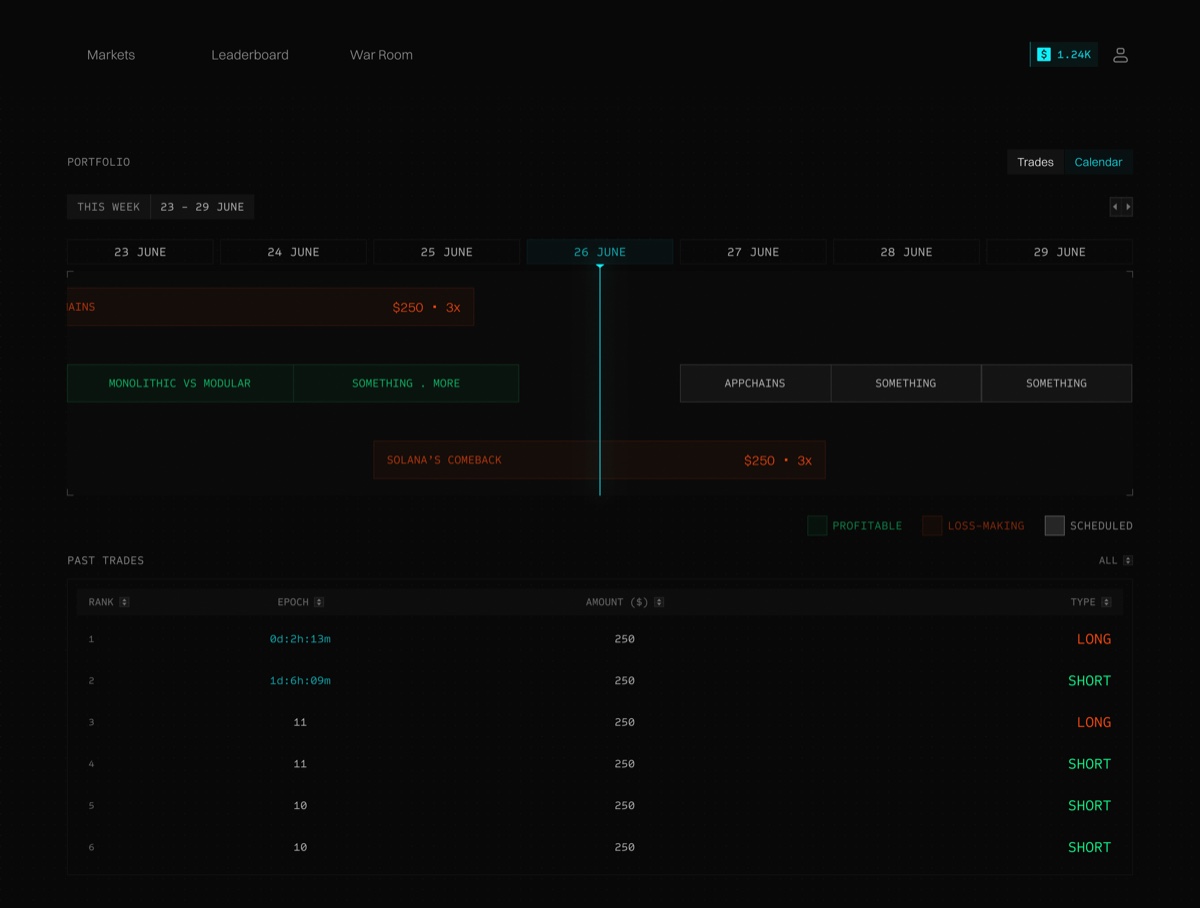Screen dimensions: 1200x908
Task: Open the SOLANA'S COMEBACK trade block
Action: point(600,460)
